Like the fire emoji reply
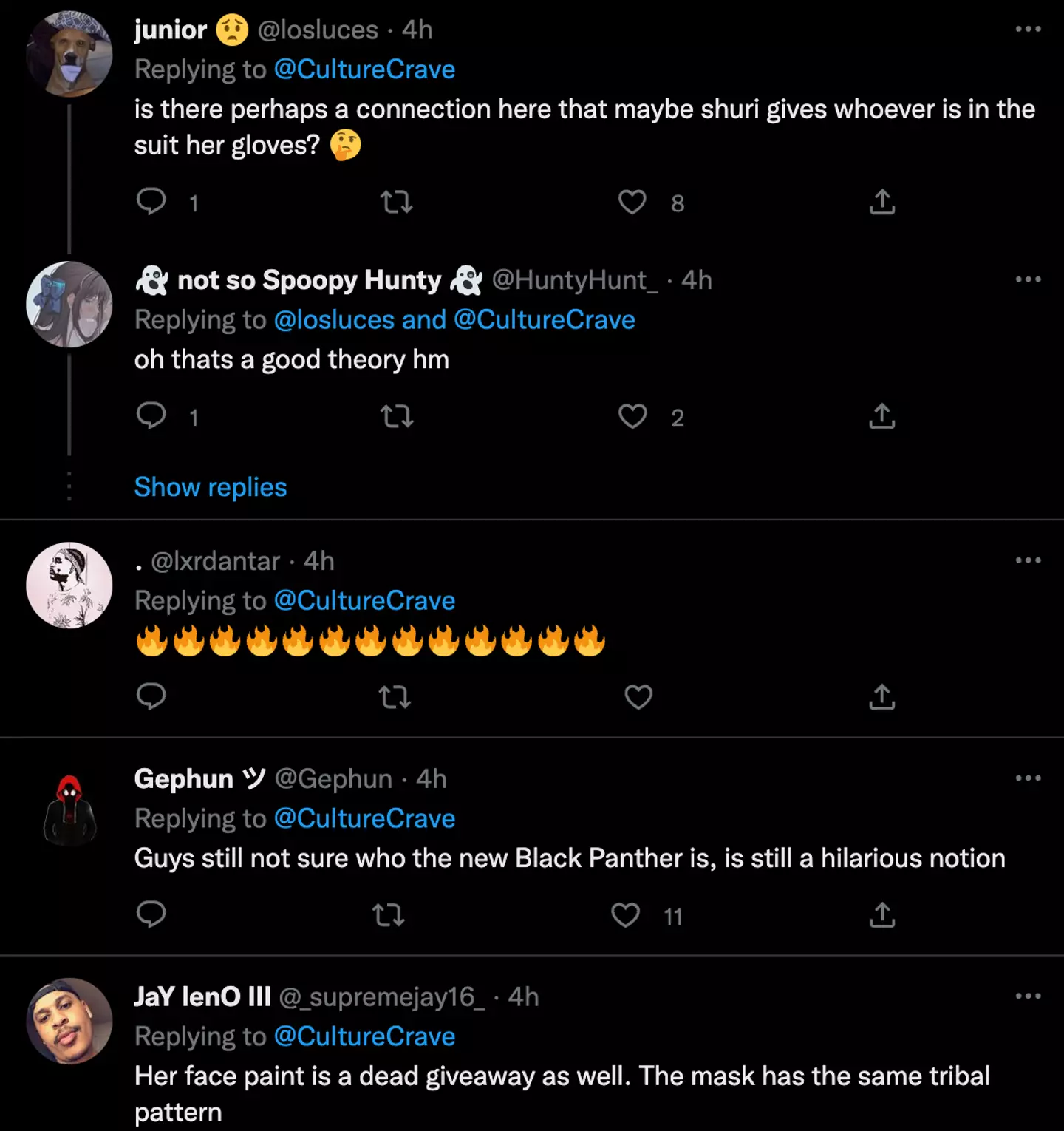This screenshot has width=1064, height=1131. click(x=638, y=696)
